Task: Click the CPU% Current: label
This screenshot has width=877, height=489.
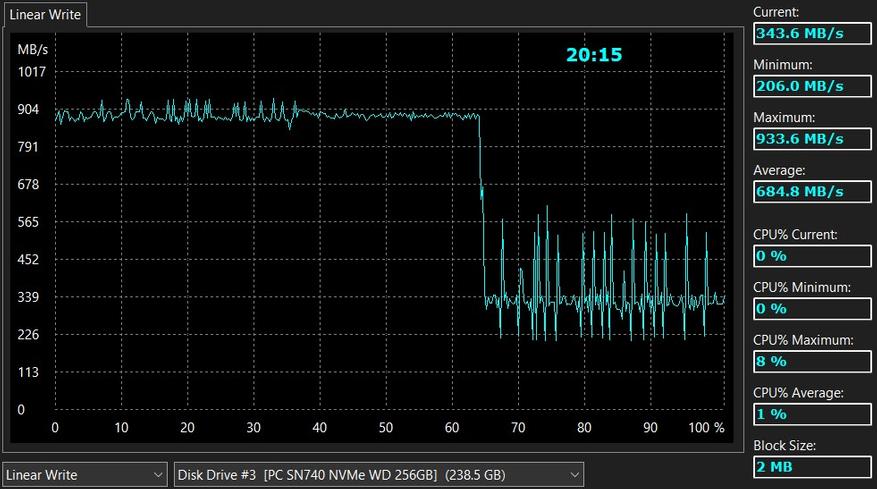Action: coord(795,234)
